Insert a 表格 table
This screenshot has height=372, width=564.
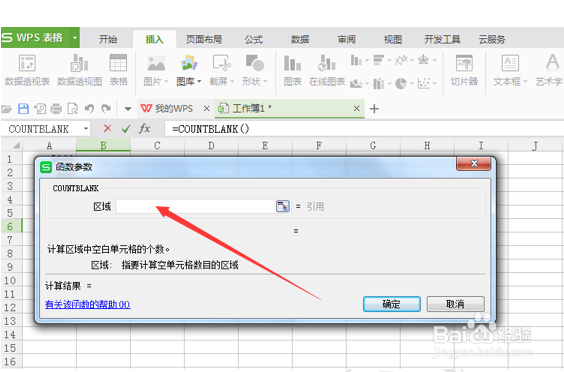118,71
